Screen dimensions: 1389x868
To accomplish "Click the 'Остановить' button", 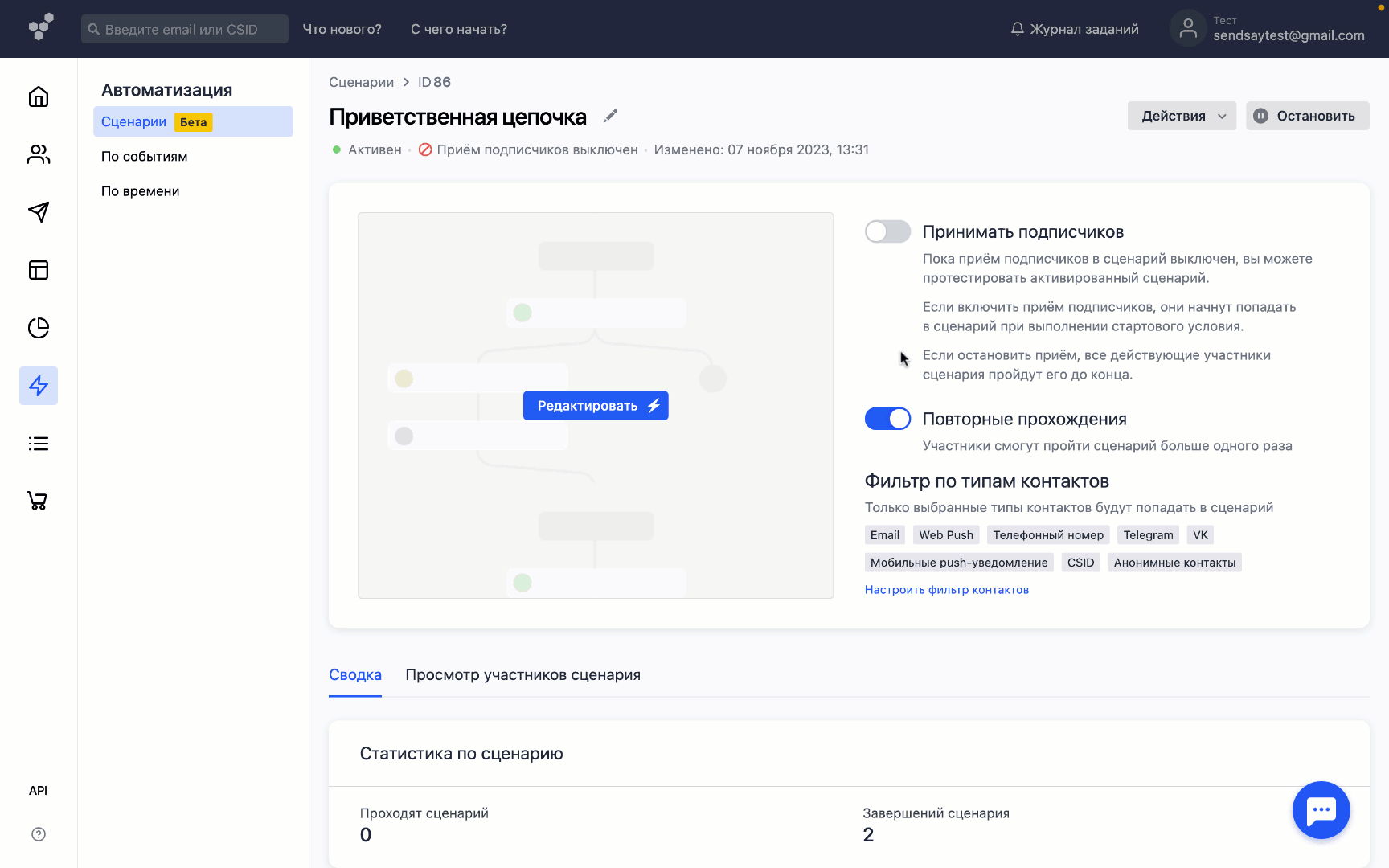I will click(x=1307, y=116).
